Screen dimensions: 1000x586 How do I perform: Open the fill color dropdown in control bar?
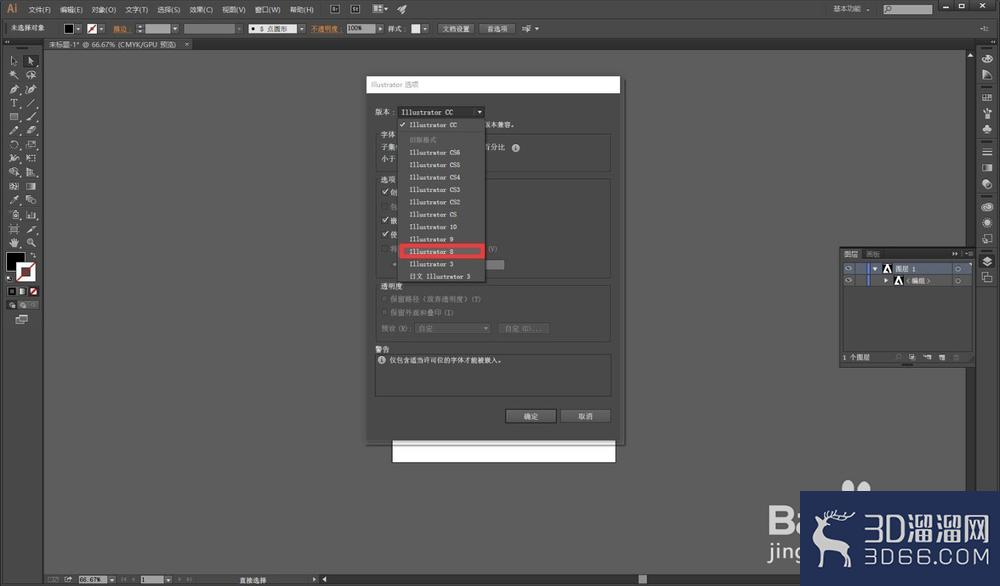point(78,29)
